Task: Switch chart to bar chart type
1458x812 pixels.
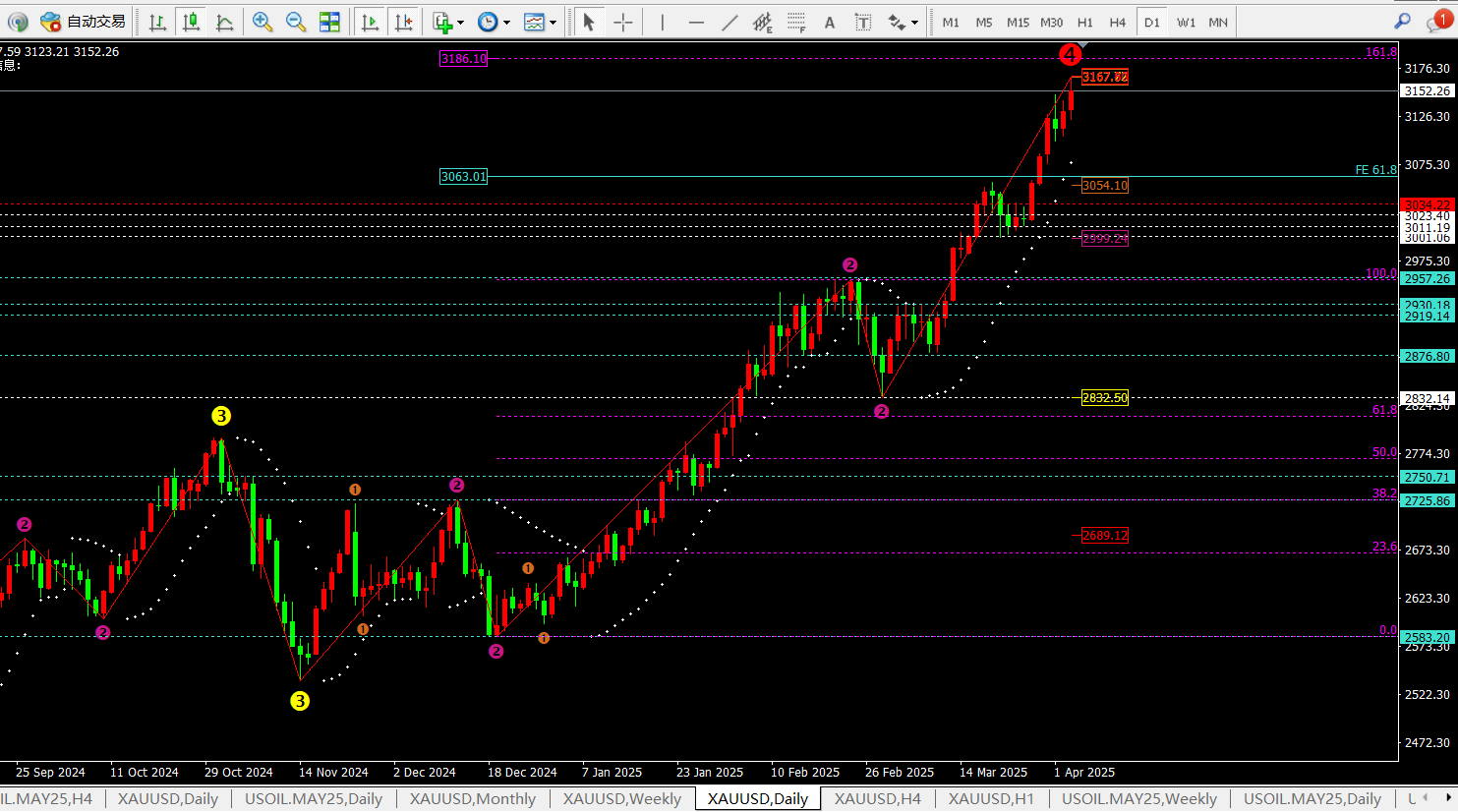Action: click(x=157, y=22)
